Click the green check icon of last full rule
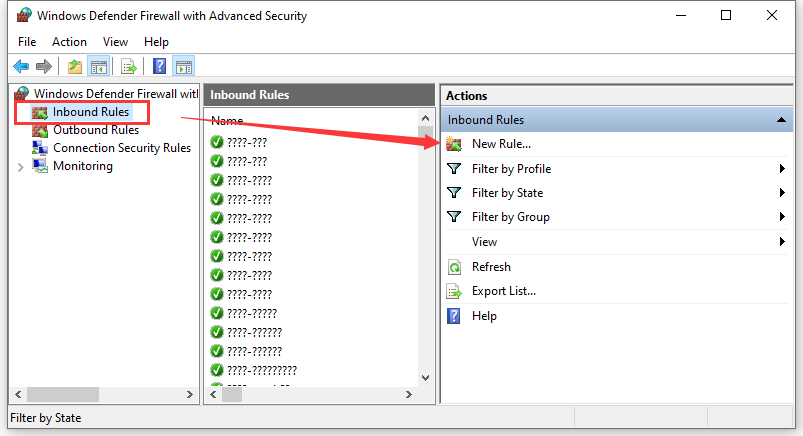803x436 pixels. [x=217, y=369]
